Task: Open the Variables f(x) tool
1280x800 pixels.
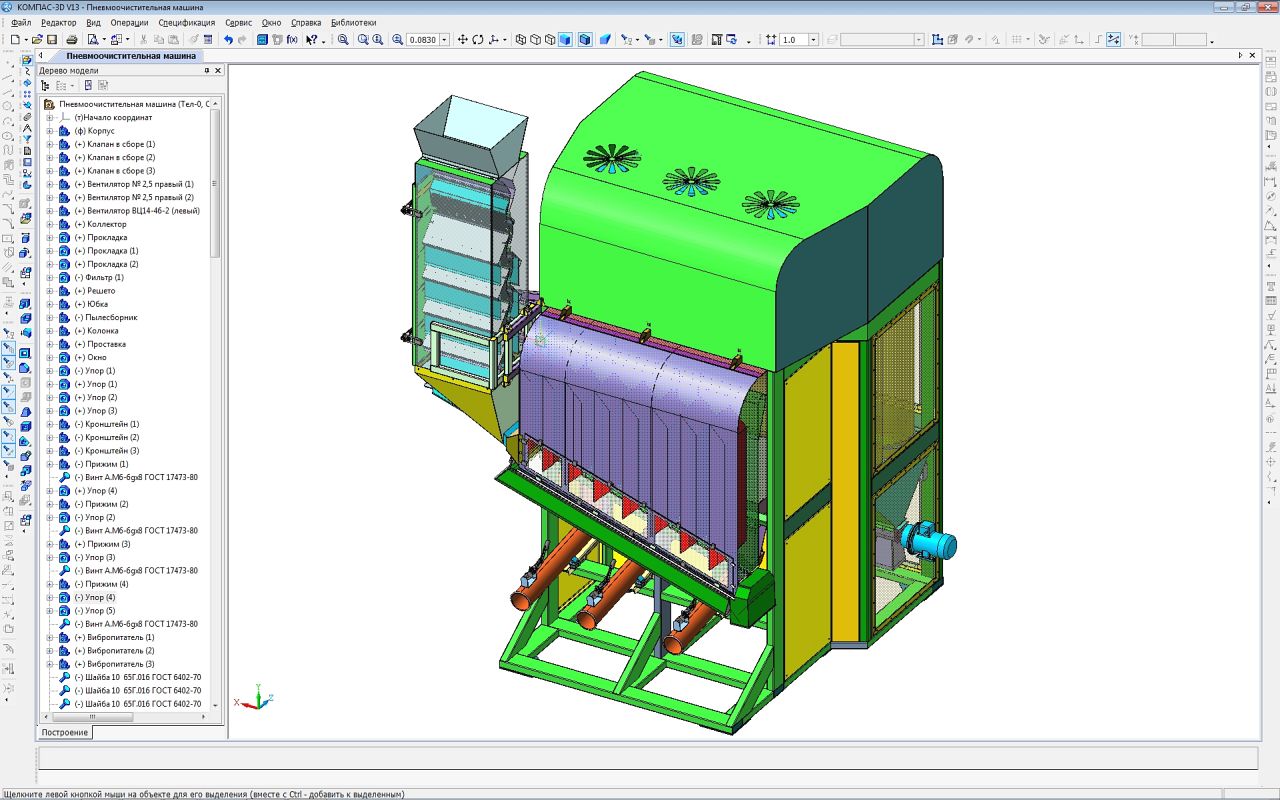Action: coord(292,40)
